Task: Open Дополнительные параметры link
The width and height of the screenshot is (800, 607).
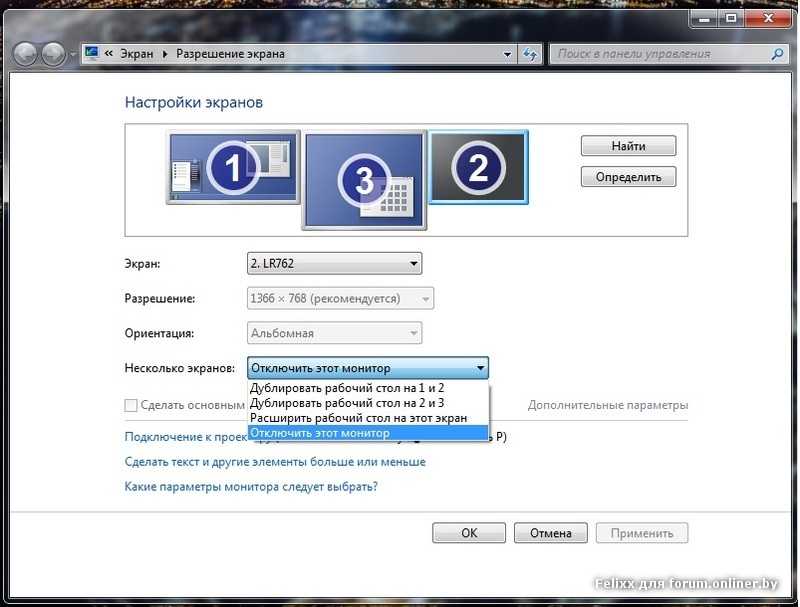Action: pyautogui.click(x=608, y=405)
